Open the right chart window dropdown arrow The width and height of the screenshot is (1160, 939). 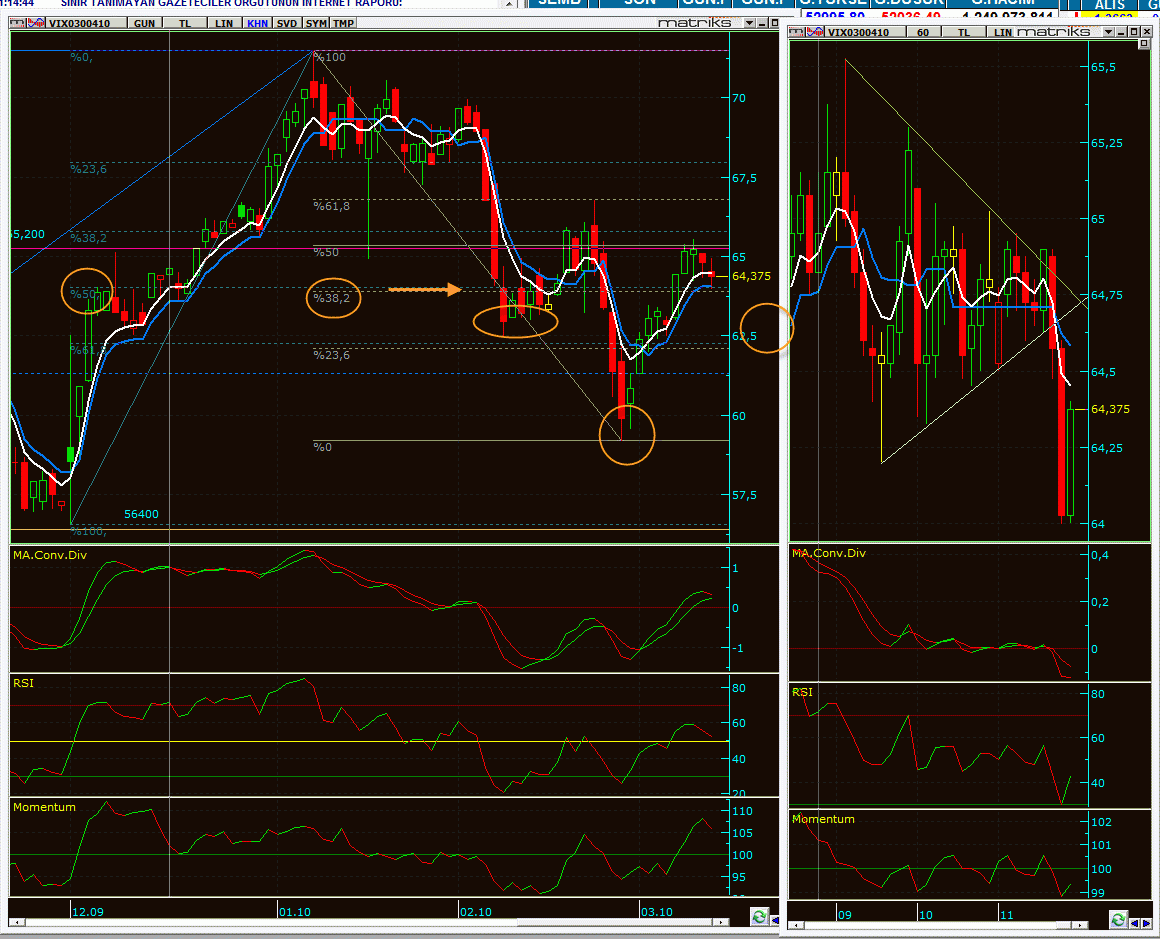pos(1108,32)
